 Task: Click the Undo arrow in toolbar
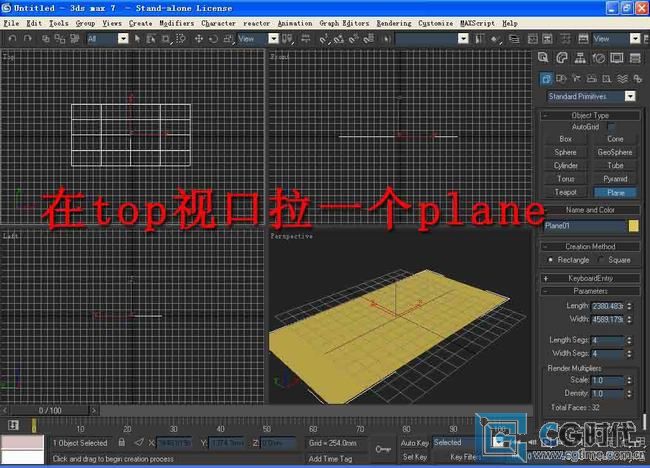12,39
